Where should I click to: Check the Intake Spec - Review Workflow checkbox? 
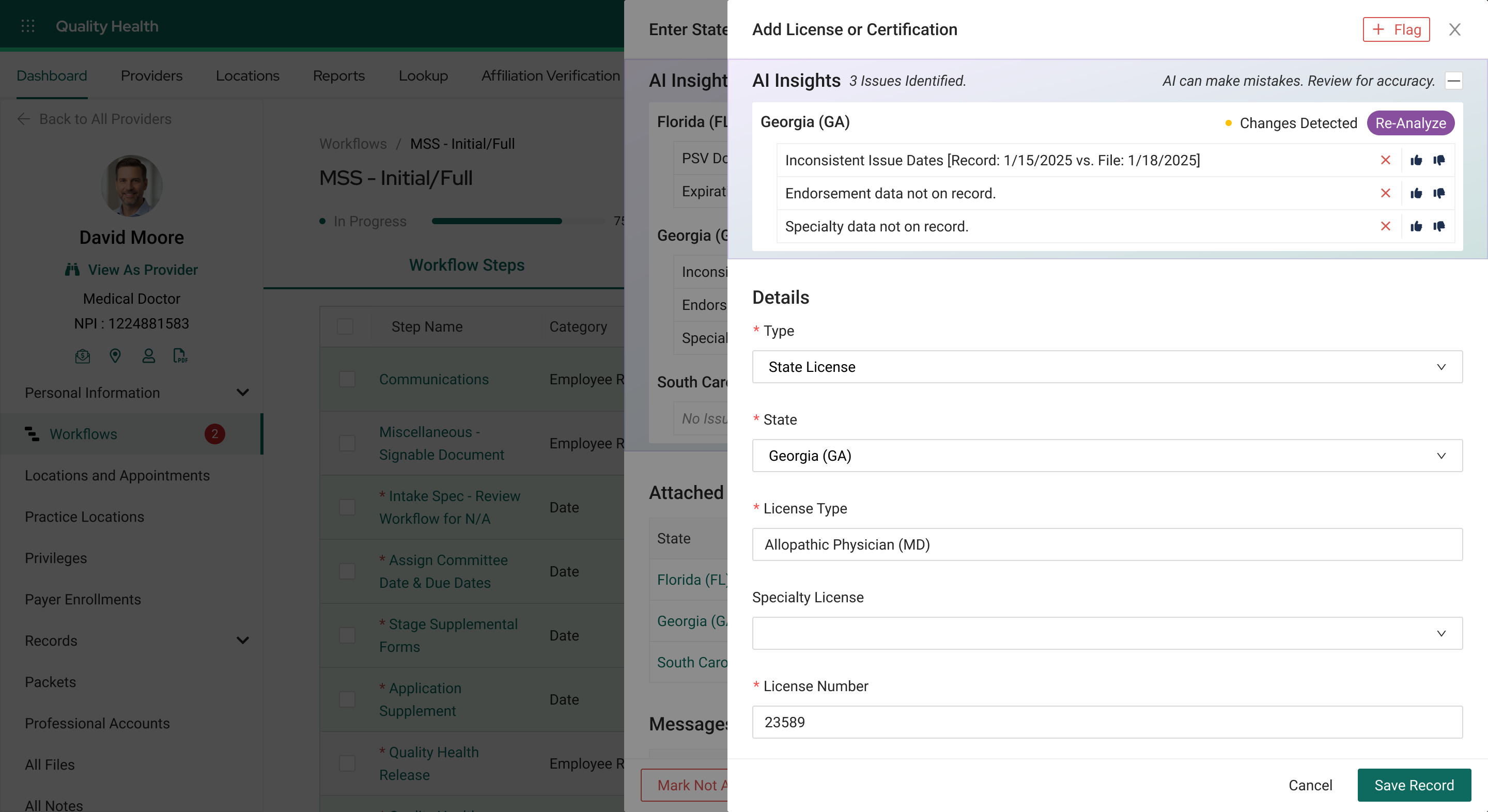pos(347,507)
